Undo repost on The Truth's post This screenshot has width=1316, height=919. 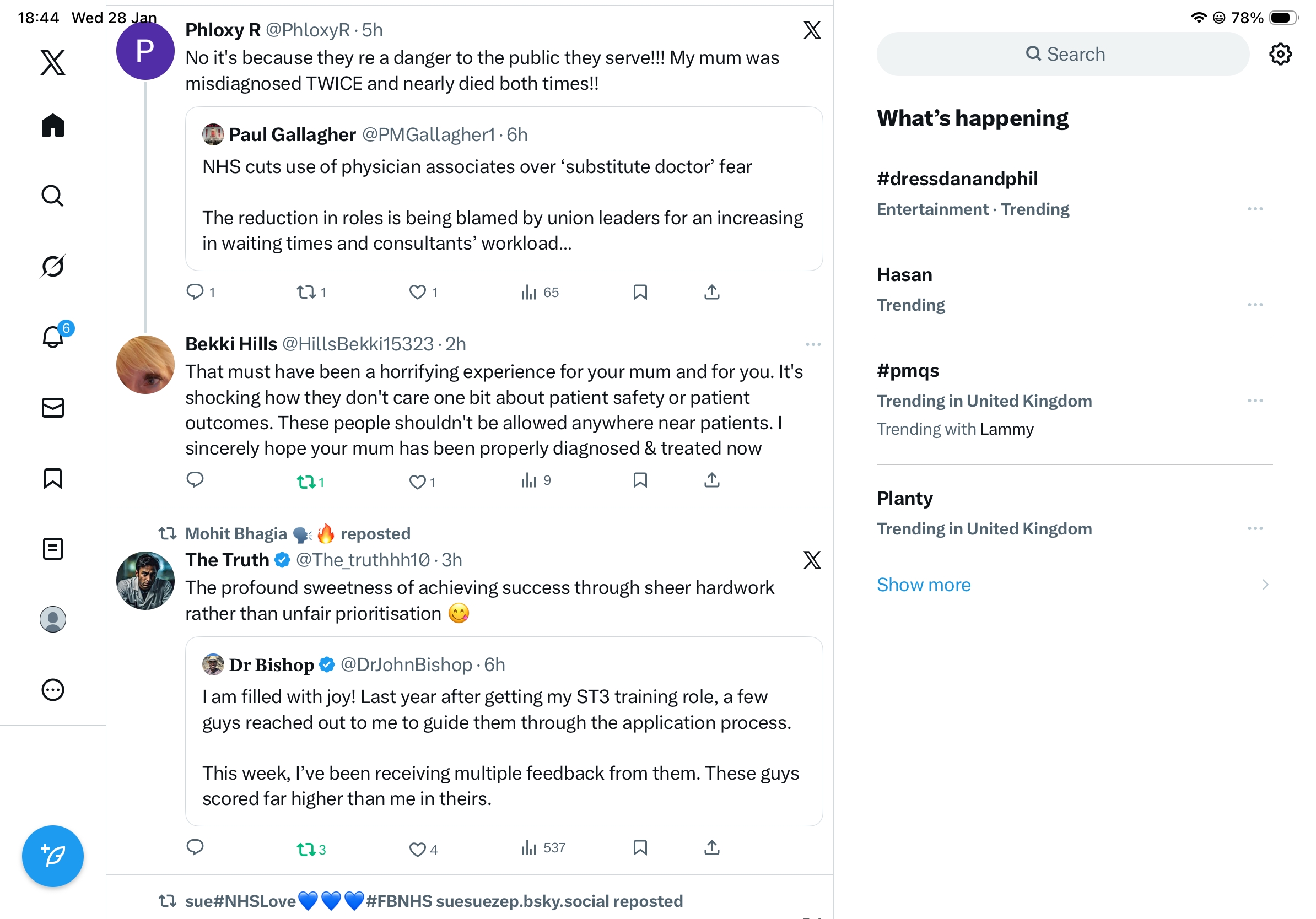pyautogui.click(x=306, y=848)
